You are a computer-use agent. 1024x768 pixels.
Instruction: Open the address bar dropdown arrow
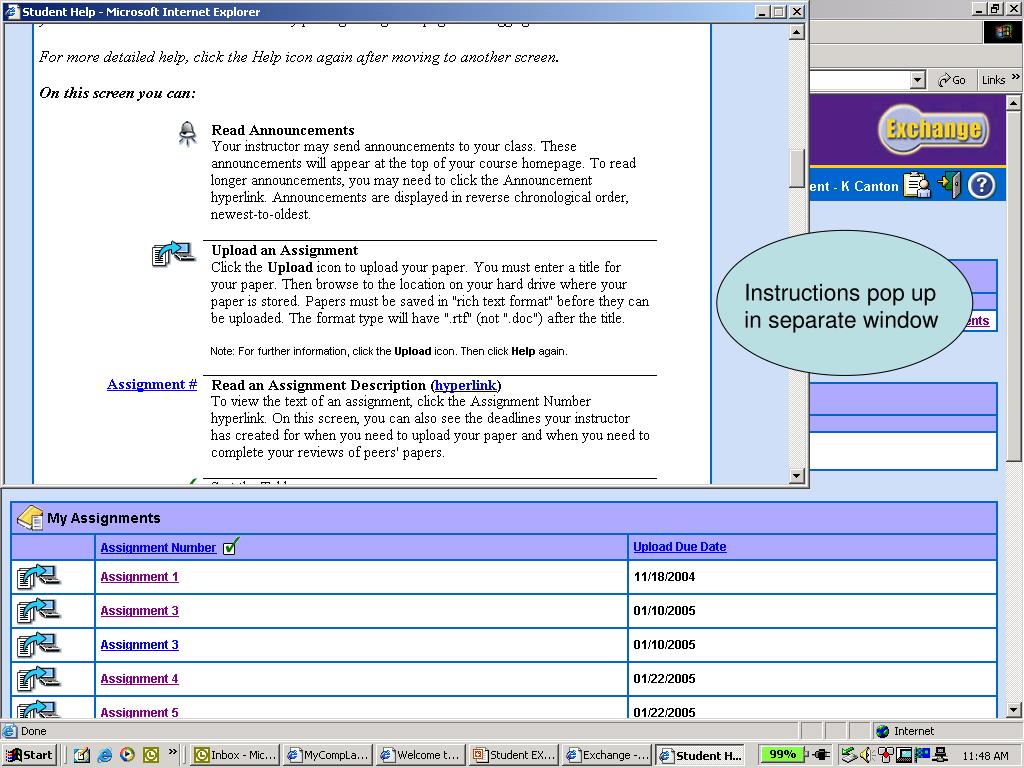pos(918,80)
